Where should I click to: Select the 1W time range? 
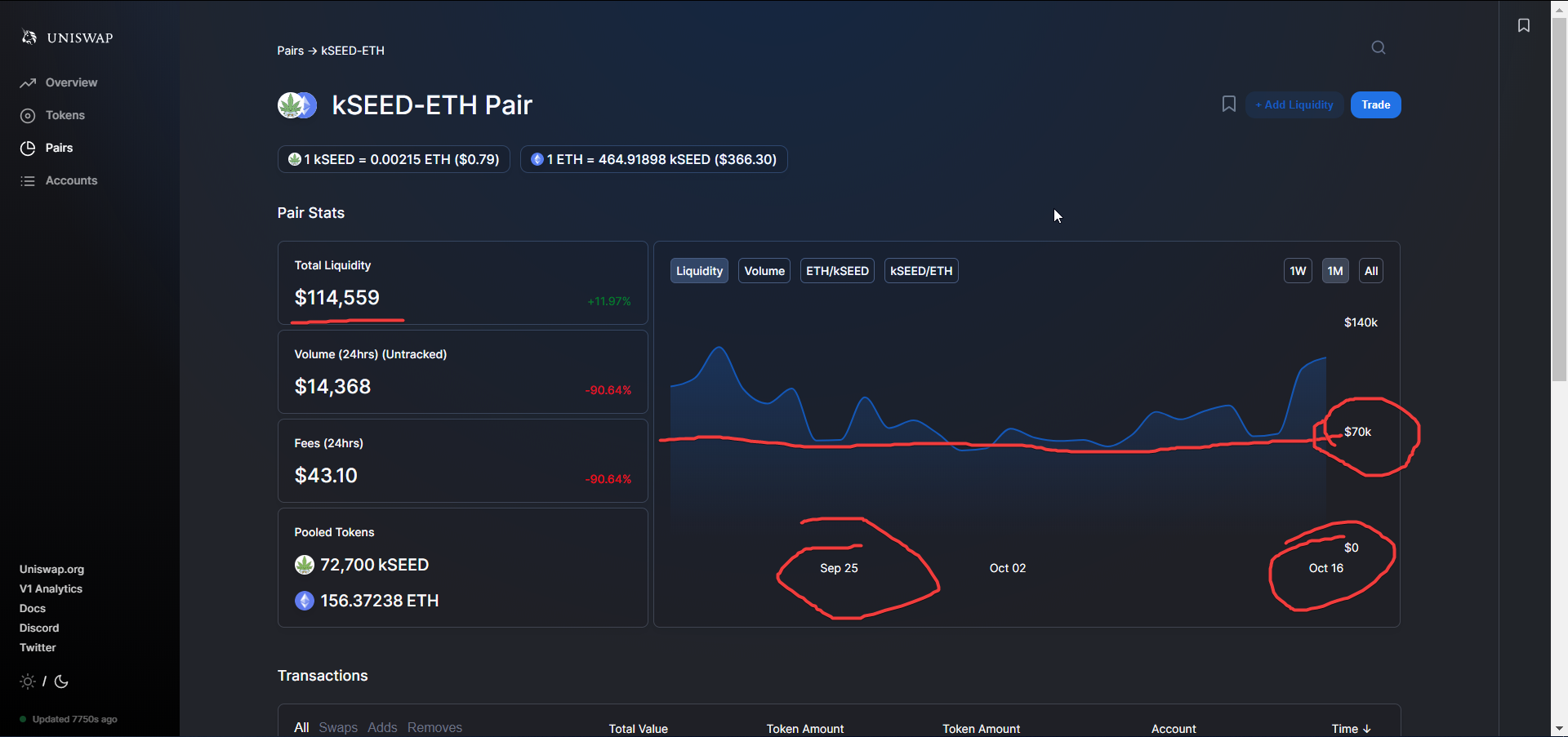tap(1298, 270)
